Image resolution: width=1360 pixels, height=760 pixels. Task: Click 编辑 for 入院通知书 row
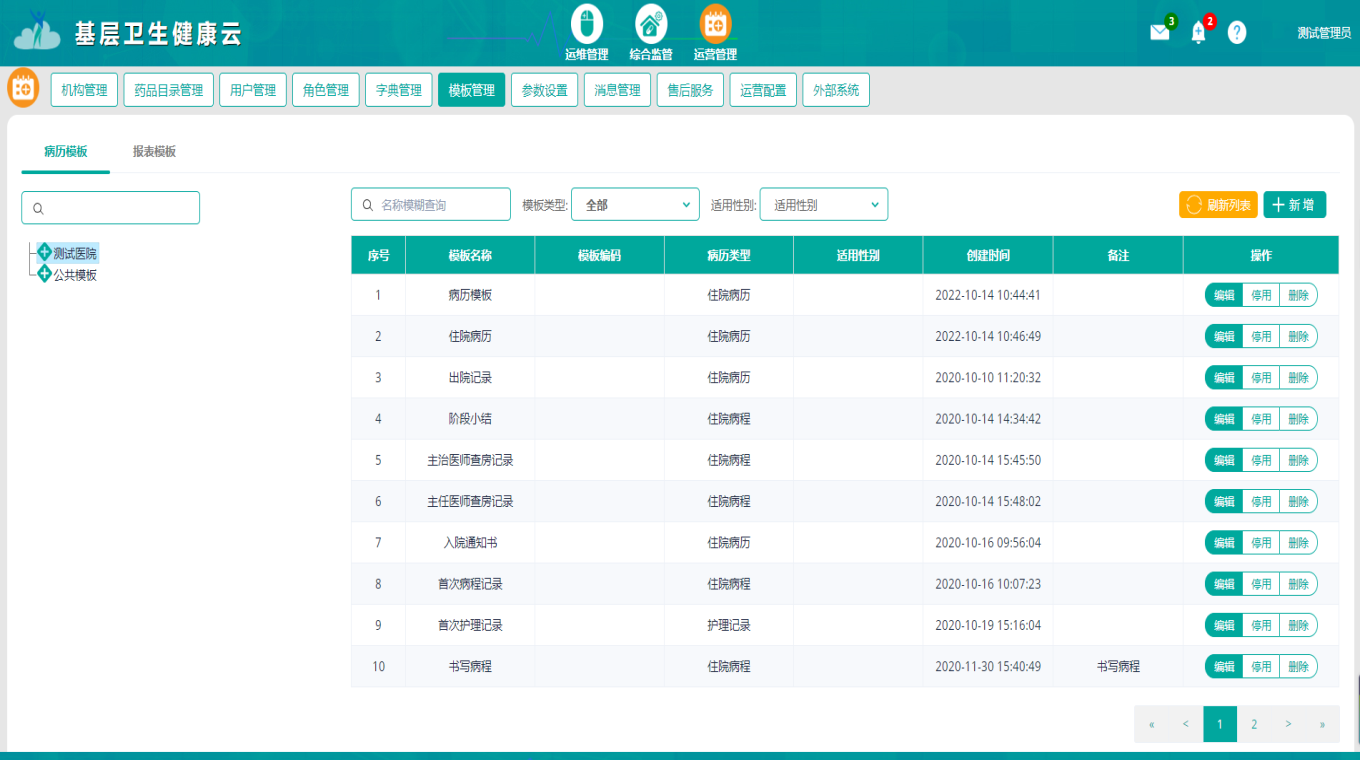tap(1224, 543)
